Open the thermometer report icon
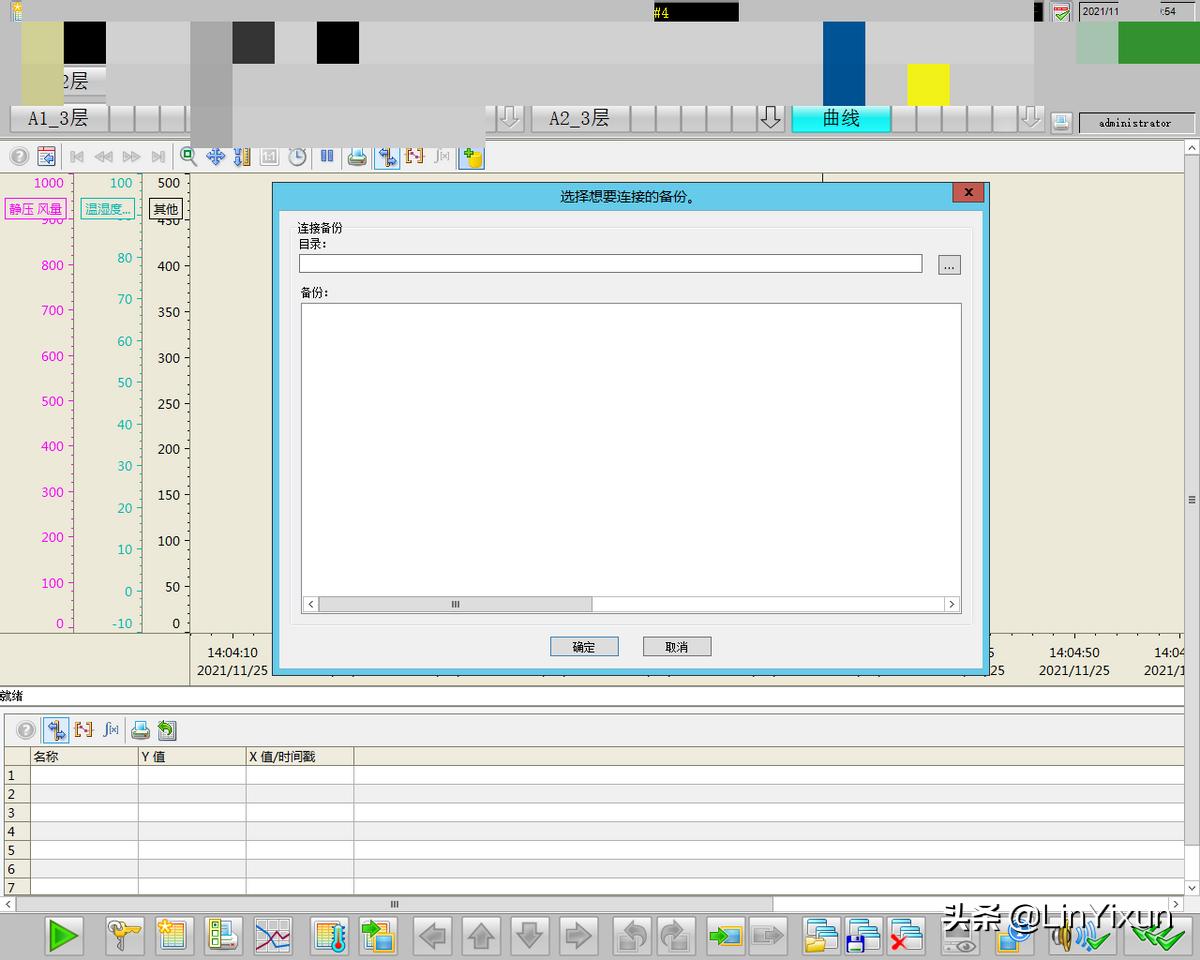1200x960 pixels. (329, 936)
